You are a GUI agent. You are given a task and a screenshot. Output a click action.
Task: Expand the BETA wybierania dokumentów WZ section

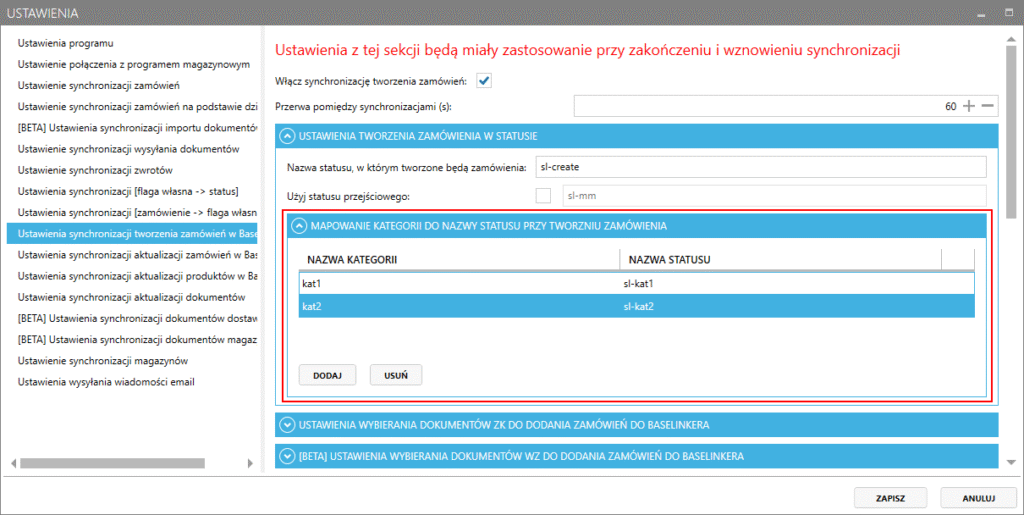[287, 456]
